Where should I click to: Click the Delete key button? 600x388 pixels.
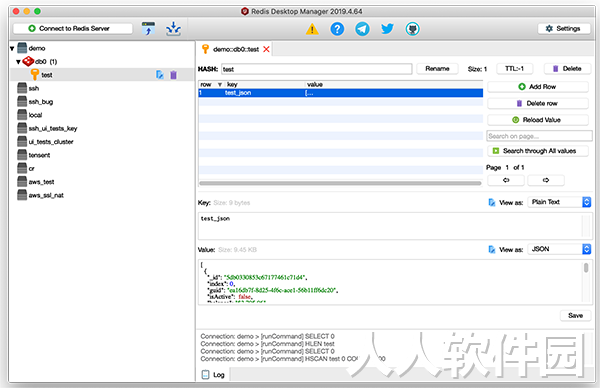coord(567,68)
